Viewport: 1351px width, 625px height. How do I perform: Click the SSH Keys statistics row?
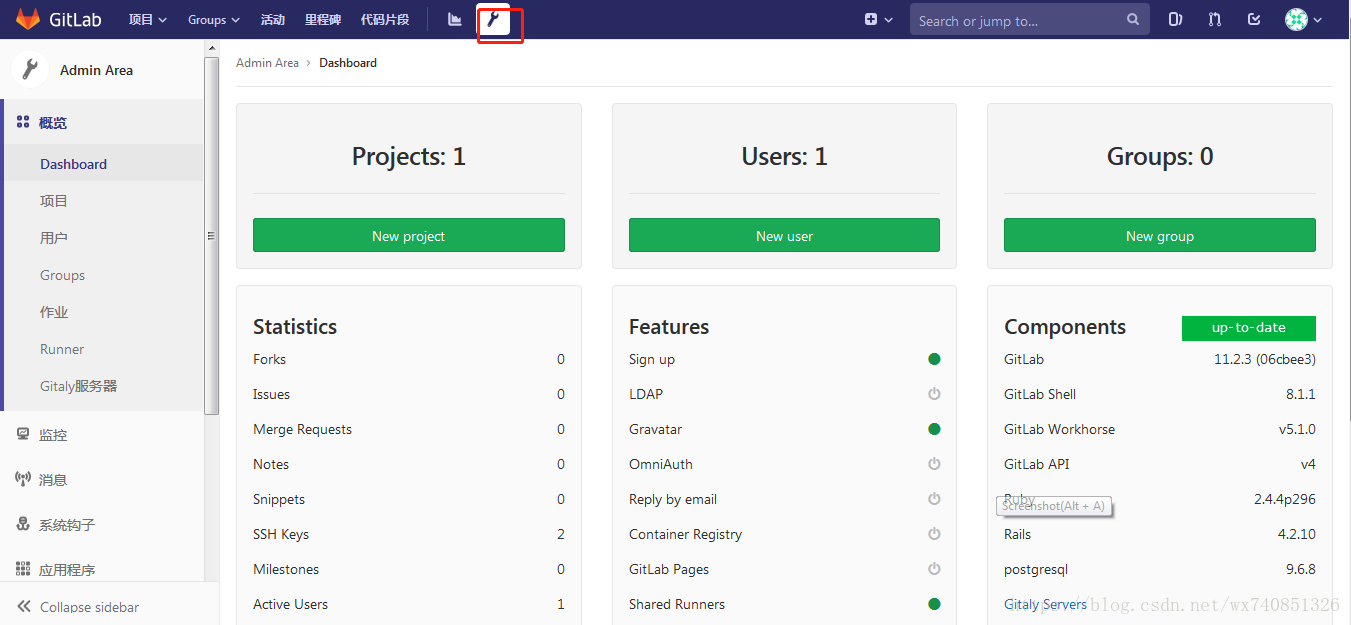click(x=408, y=534)
